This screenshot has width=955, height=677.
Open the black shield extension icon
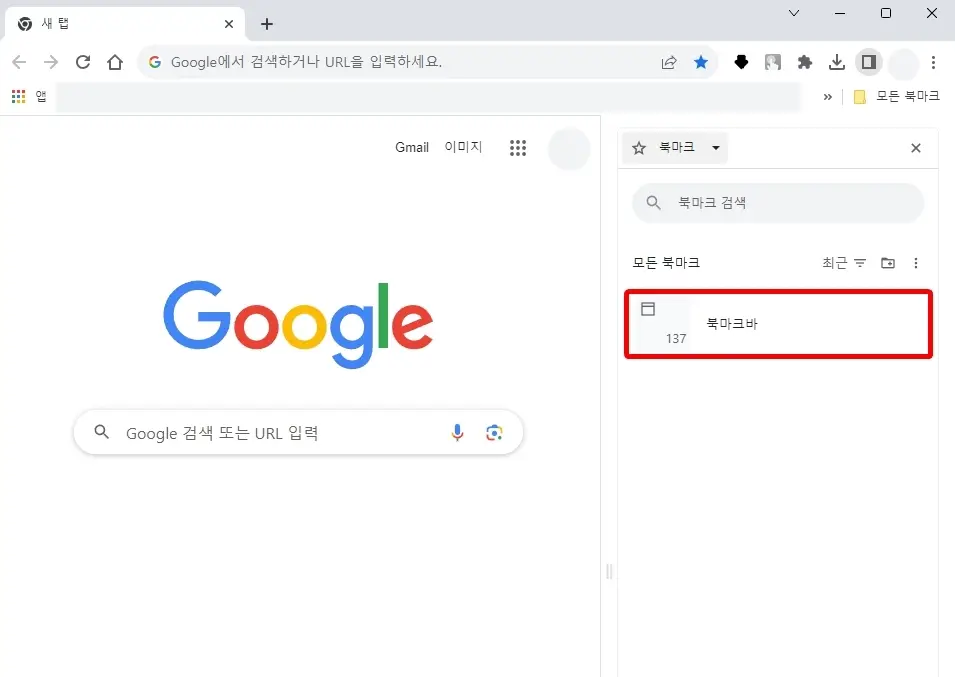(x=741, y=62)
